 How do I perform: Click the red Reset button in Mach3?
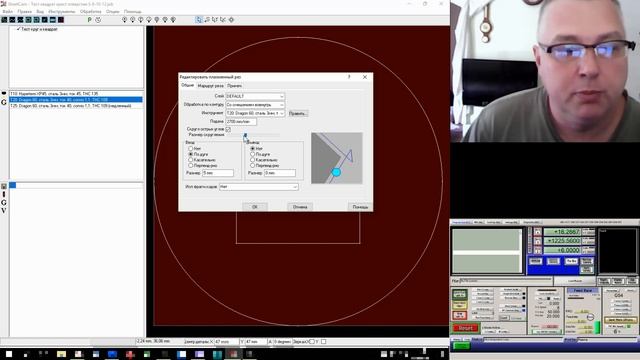[465, 328]
